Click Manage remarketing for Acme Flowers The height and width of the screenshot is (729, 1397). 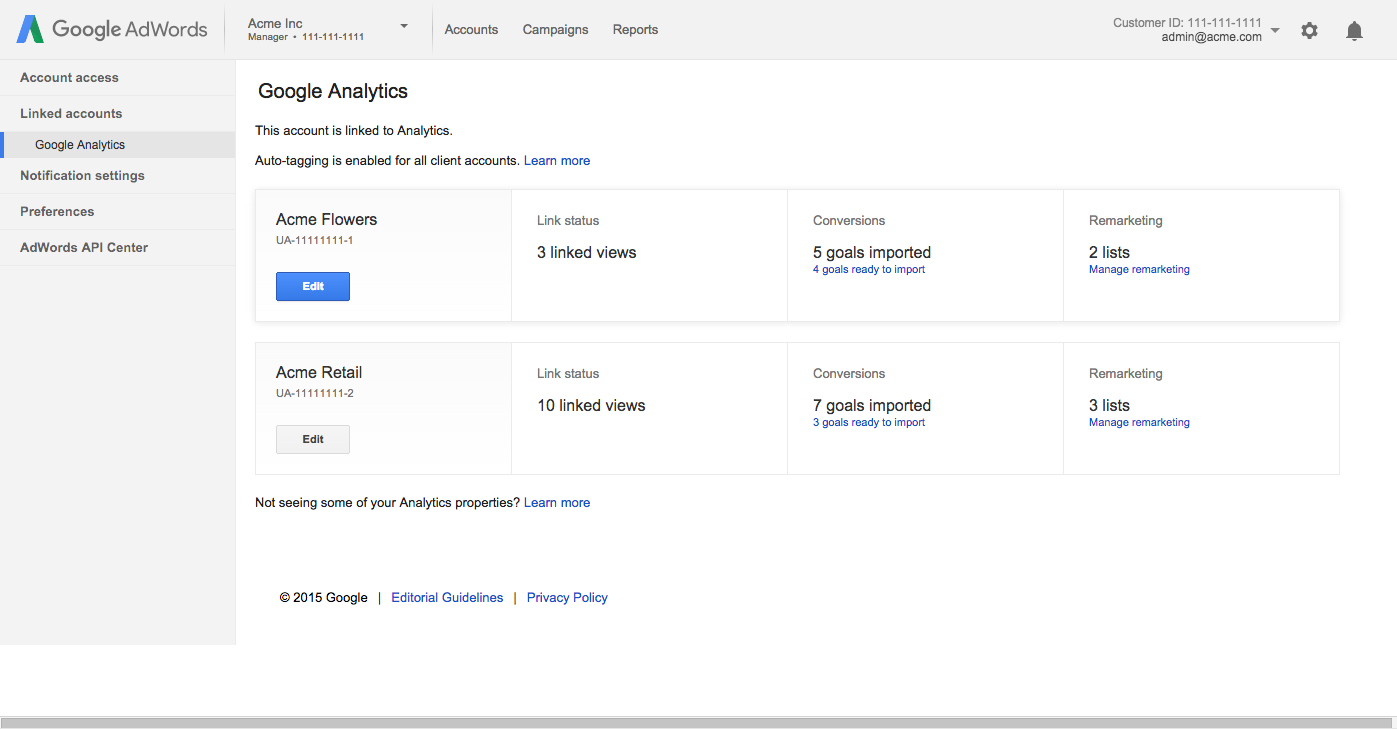pos(1139,270)
